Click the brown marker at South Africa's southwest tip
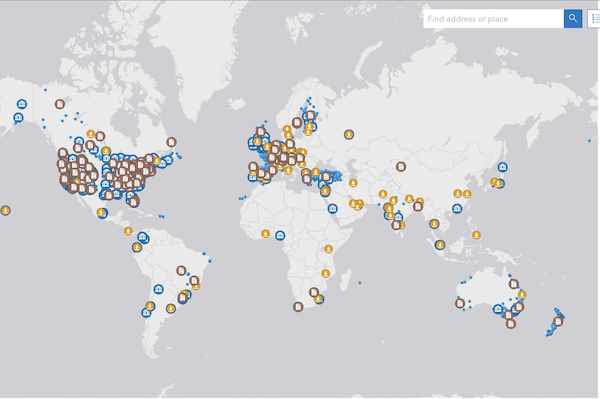This screenshot has height=399, width=600. 298,306
